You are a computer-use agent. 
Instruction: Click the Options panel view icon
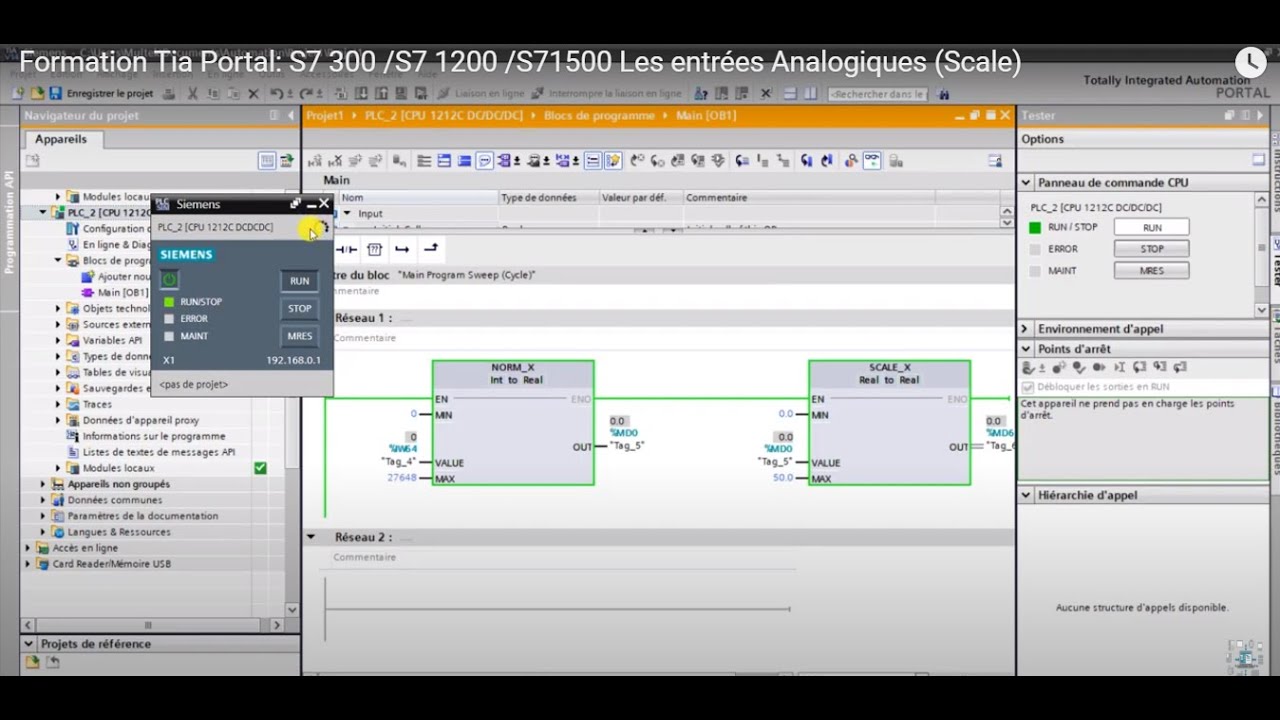tap(1259, 160)
